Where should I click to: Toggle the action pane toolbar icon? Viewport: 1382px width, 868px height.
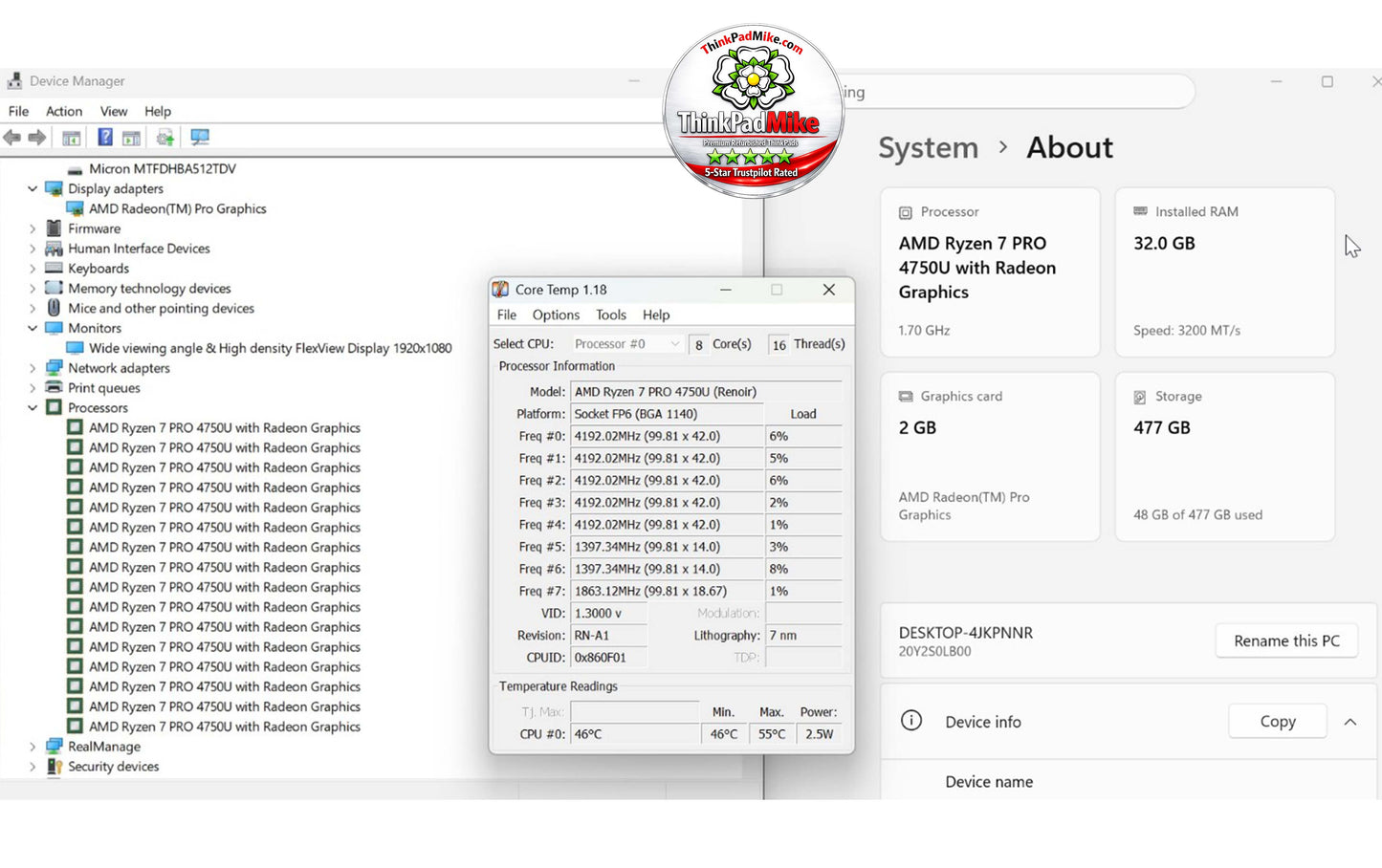point(132,138)
